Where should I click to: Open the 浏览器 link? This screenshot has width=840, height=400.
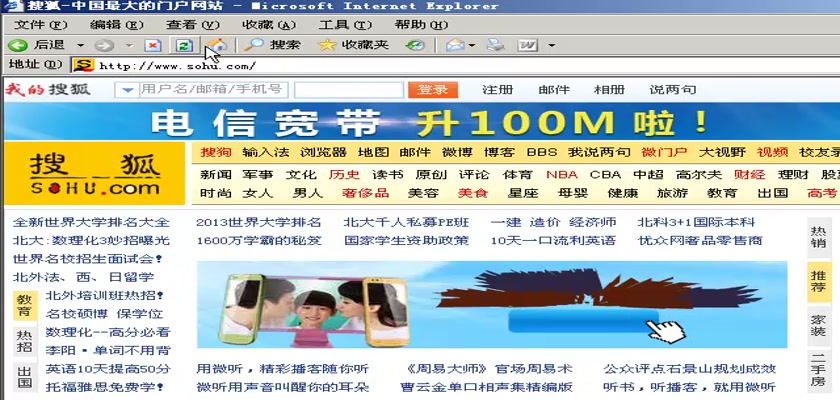point(323,152)
